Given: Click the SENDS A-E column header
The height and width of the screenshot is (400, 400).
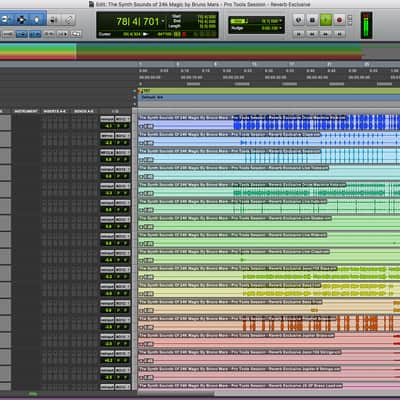Looking at the screenshot, I should click(x=84, y=111).
